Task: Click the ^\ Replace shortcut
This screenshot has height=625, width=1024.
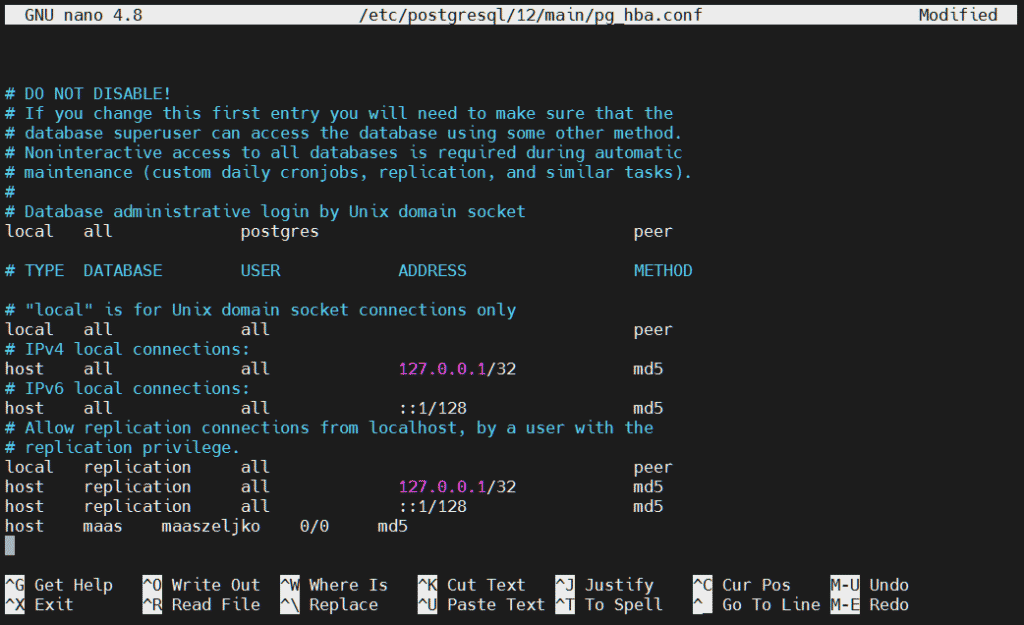Action: (x=328, y=604)
